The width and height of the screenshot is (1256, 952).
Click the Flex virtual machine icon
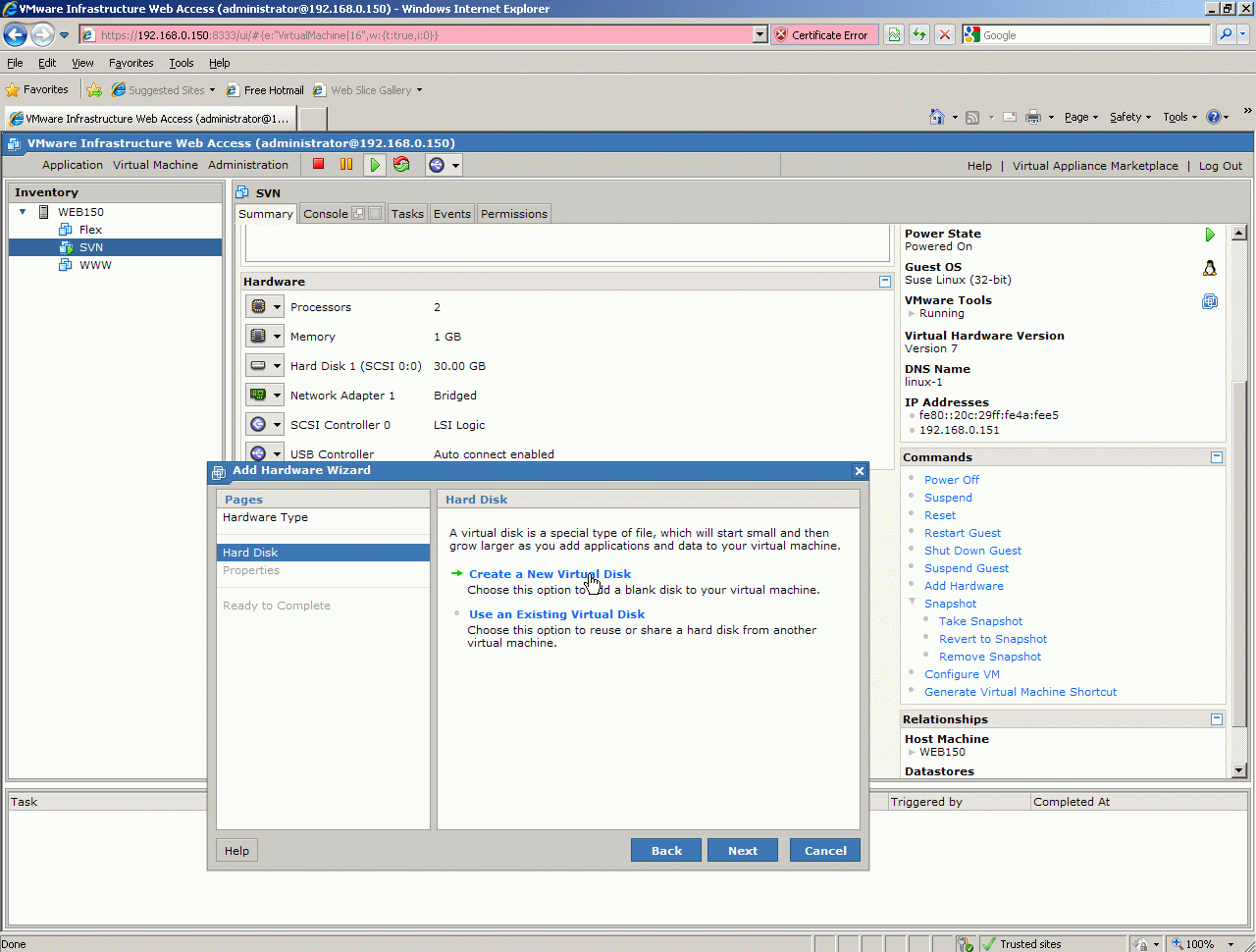[66, 230]
